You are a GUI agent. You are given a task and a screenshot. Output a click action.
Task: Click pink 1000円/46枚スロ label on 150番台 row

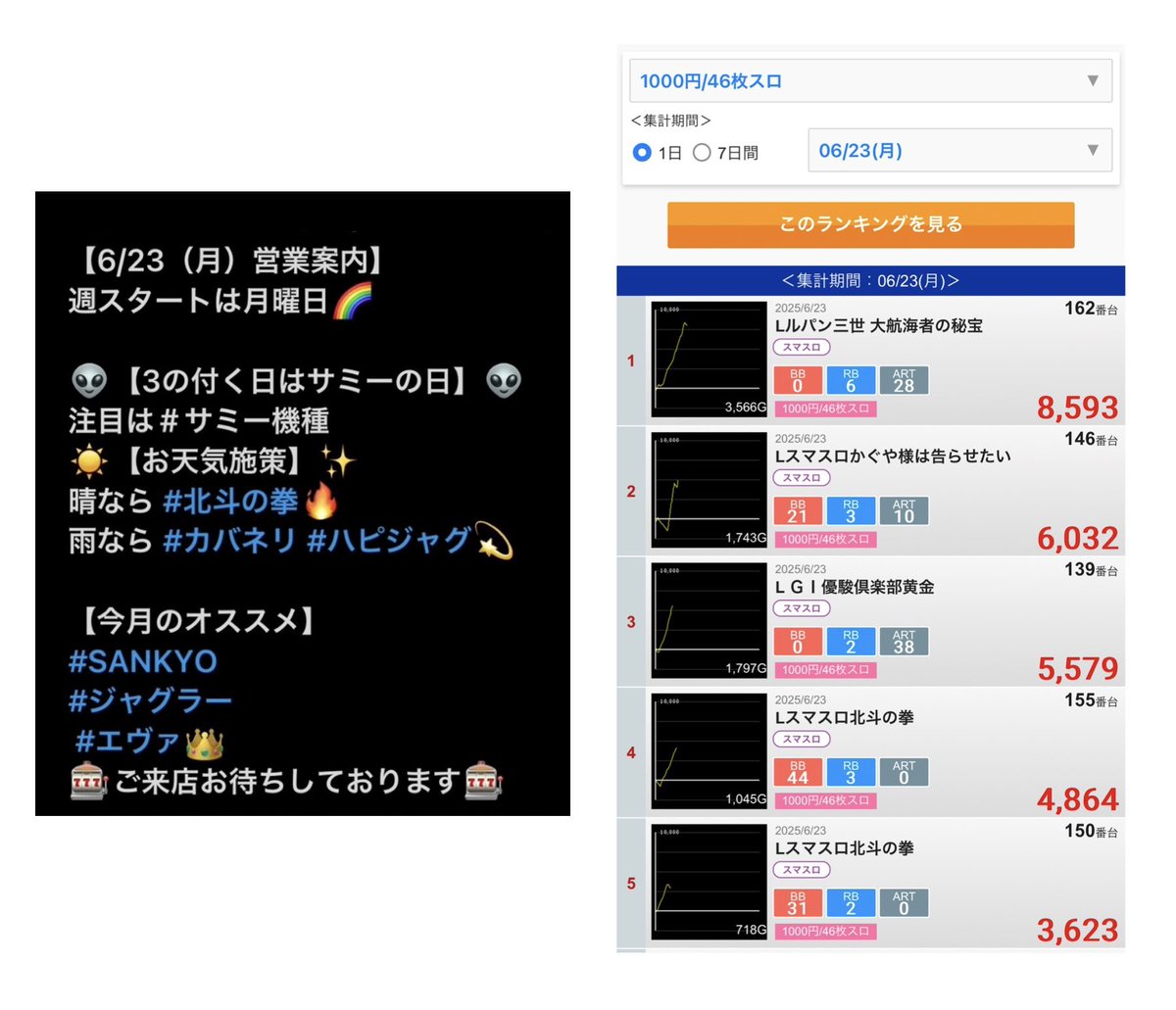(x=825, y=932)
